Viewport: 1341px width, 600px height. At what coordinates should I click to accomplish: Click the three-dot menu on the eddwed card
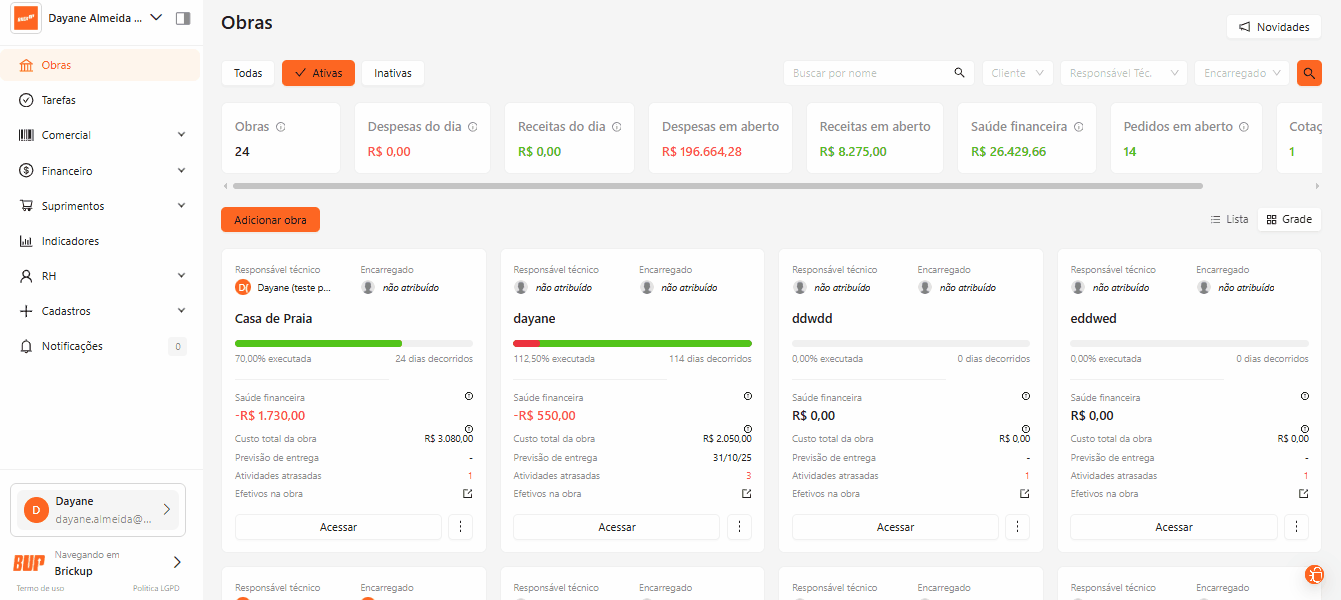[1295, 527]
